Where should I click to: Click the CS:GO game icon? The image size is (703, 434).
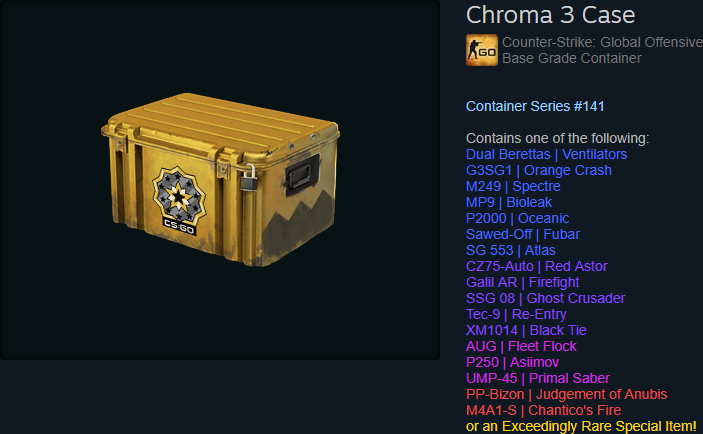(482, 50)
